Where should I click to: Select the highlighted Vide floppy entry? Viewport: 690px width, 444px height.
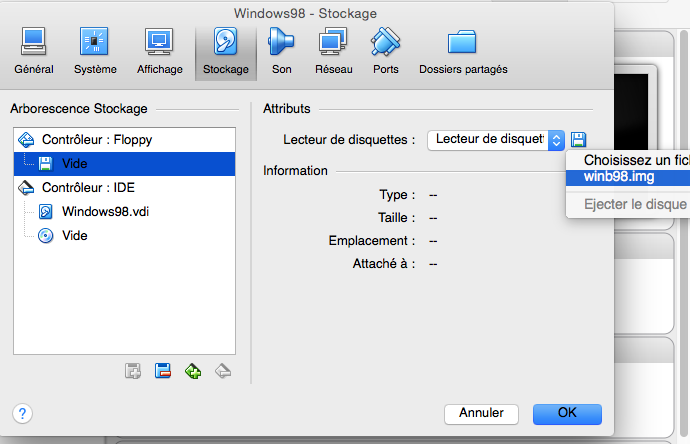tap(125, 164)
